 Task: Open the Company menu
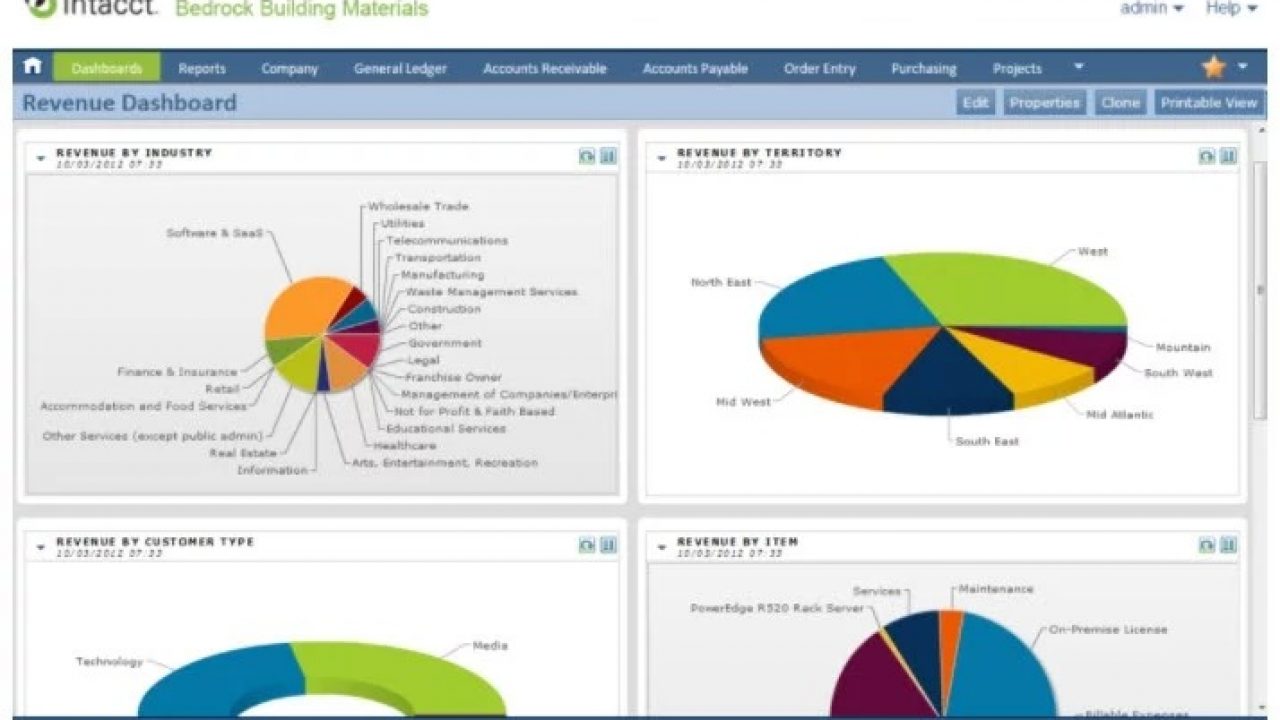tap(290, 69)
